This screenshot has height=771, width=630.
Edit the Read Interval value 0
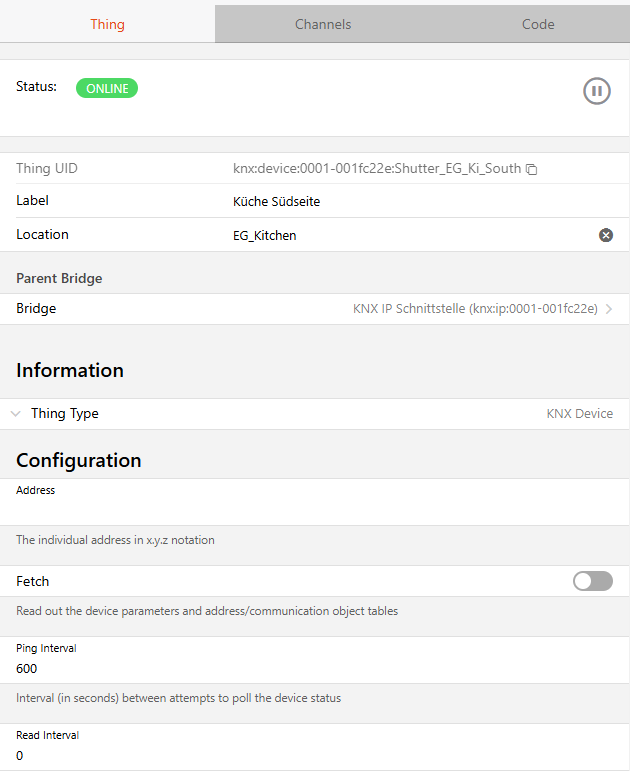click(315, 756)
